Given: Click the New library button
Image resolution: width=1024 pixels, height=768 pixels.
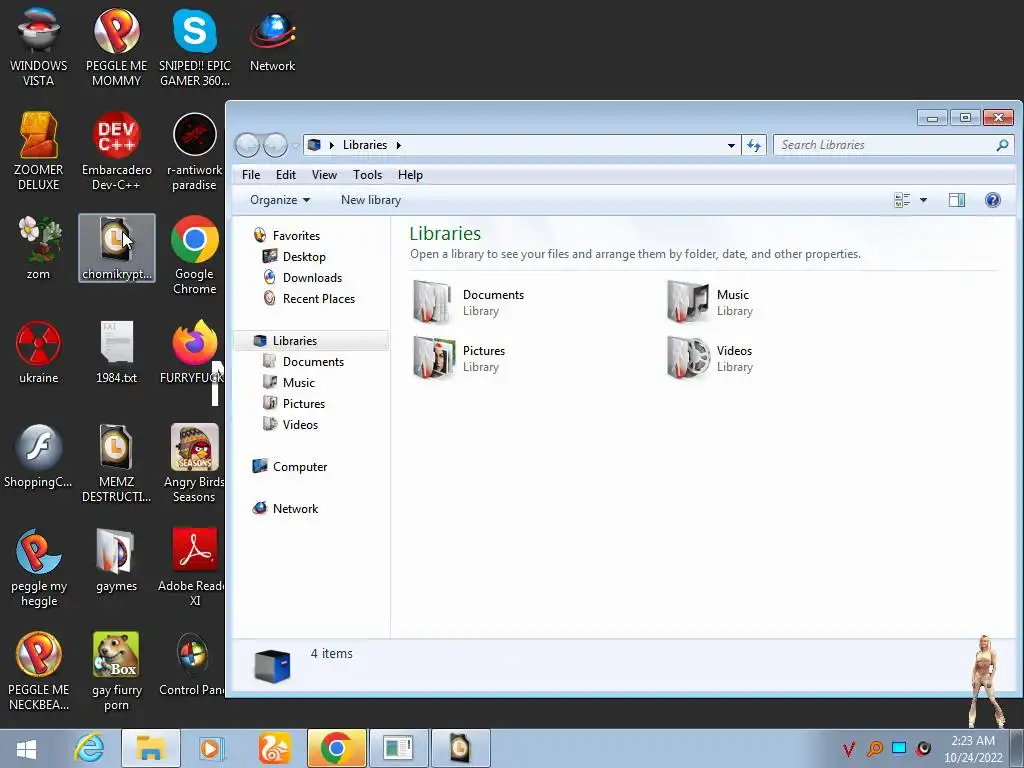Looking at the screenshot, I should click(x=371, y=200).
